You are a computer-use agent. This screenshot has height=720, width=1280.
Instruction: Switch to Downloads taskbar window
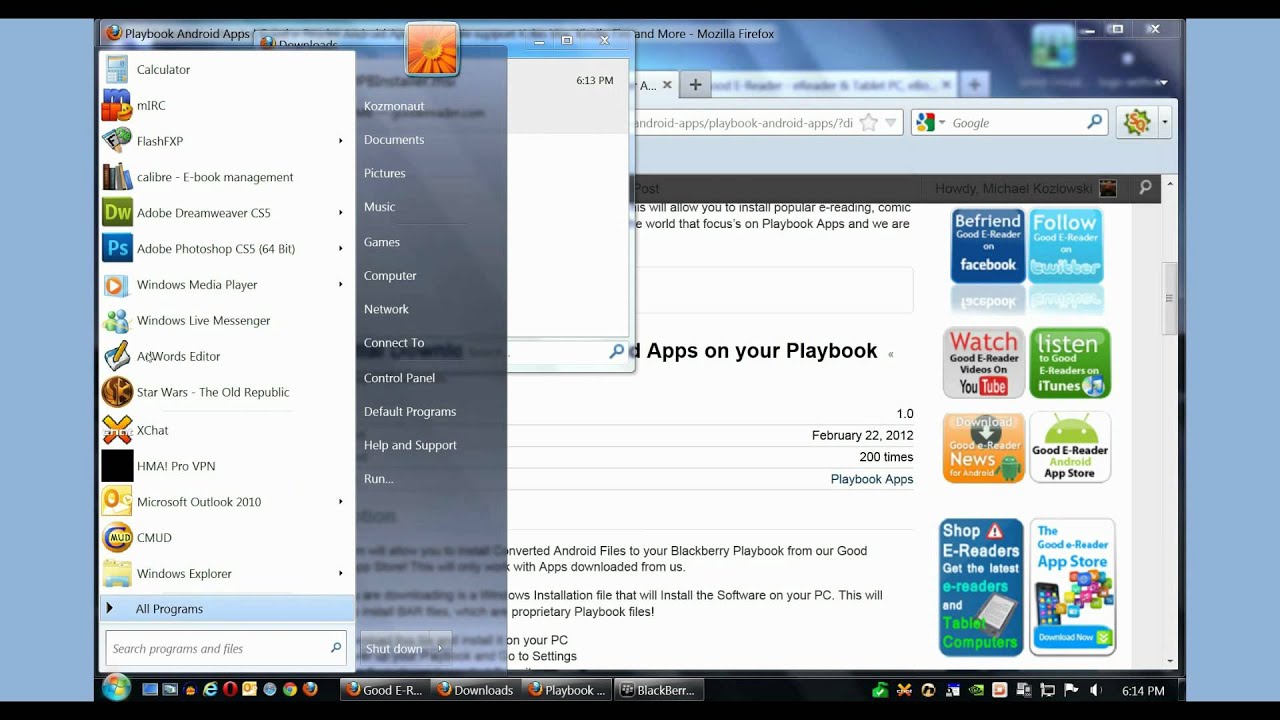pyautogui.click(x=476, y=690)
